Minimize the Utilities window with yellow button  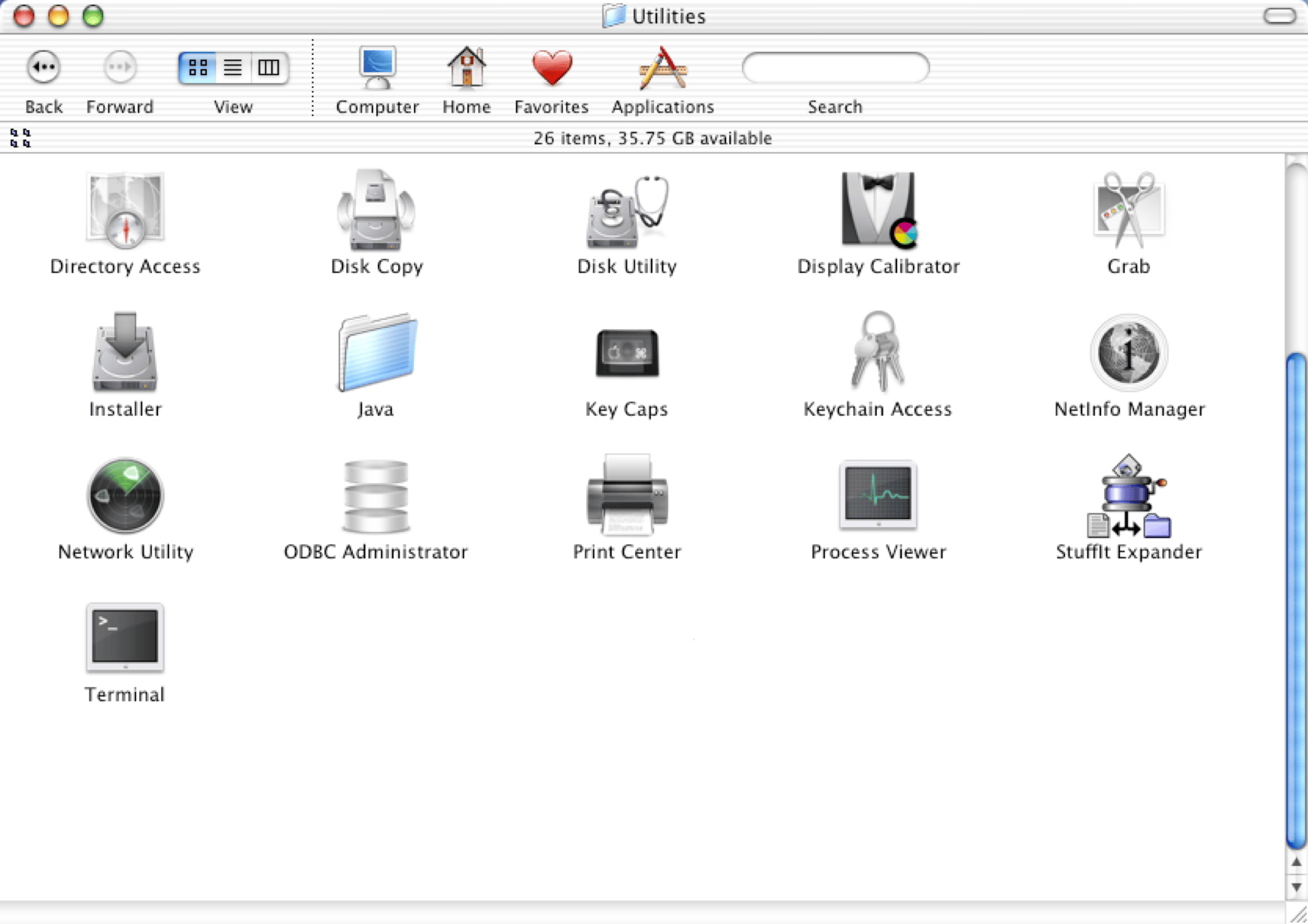click(58, 16)
